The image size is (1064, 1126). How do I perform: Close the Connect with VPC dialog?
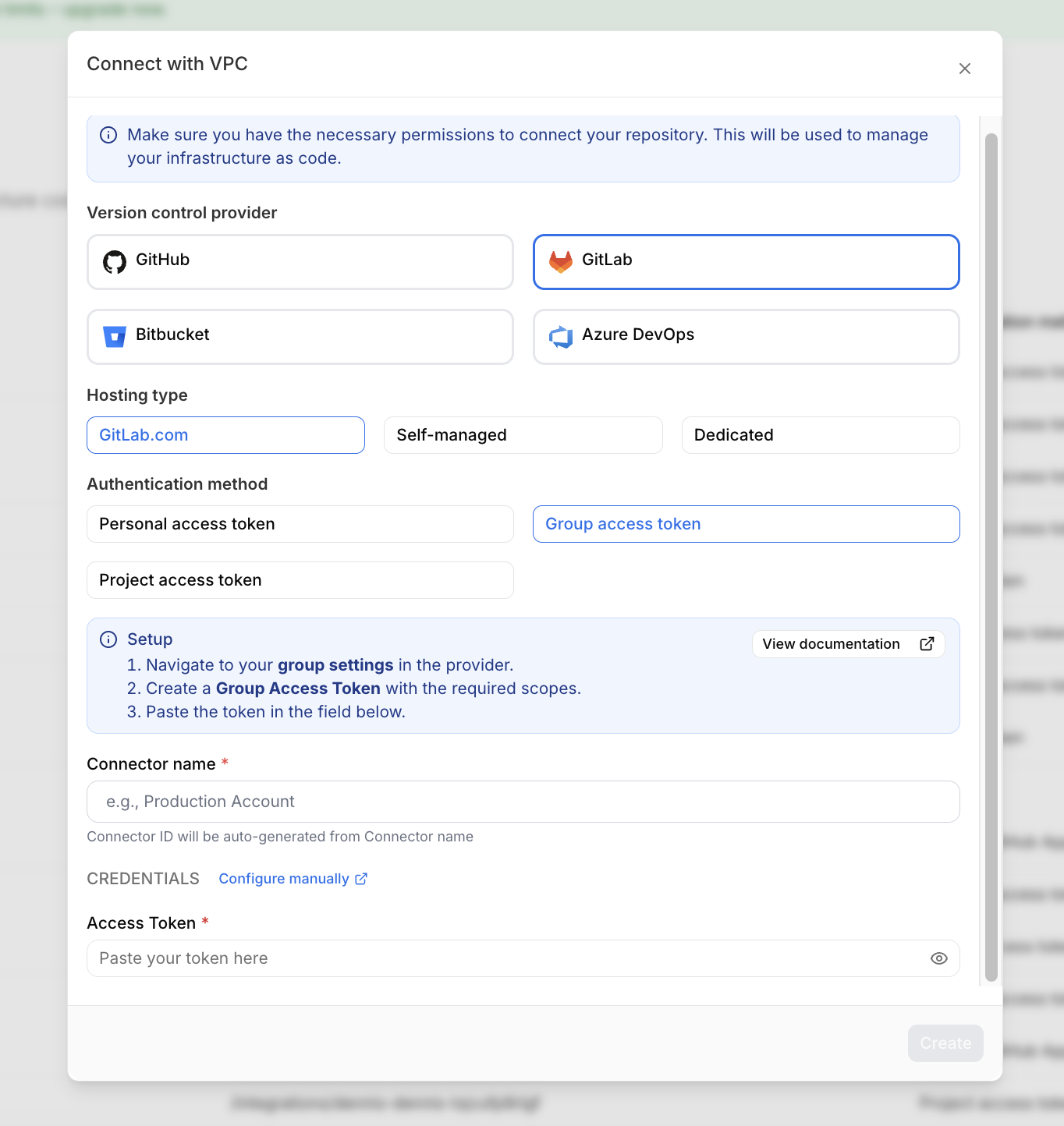click(965, 69)
